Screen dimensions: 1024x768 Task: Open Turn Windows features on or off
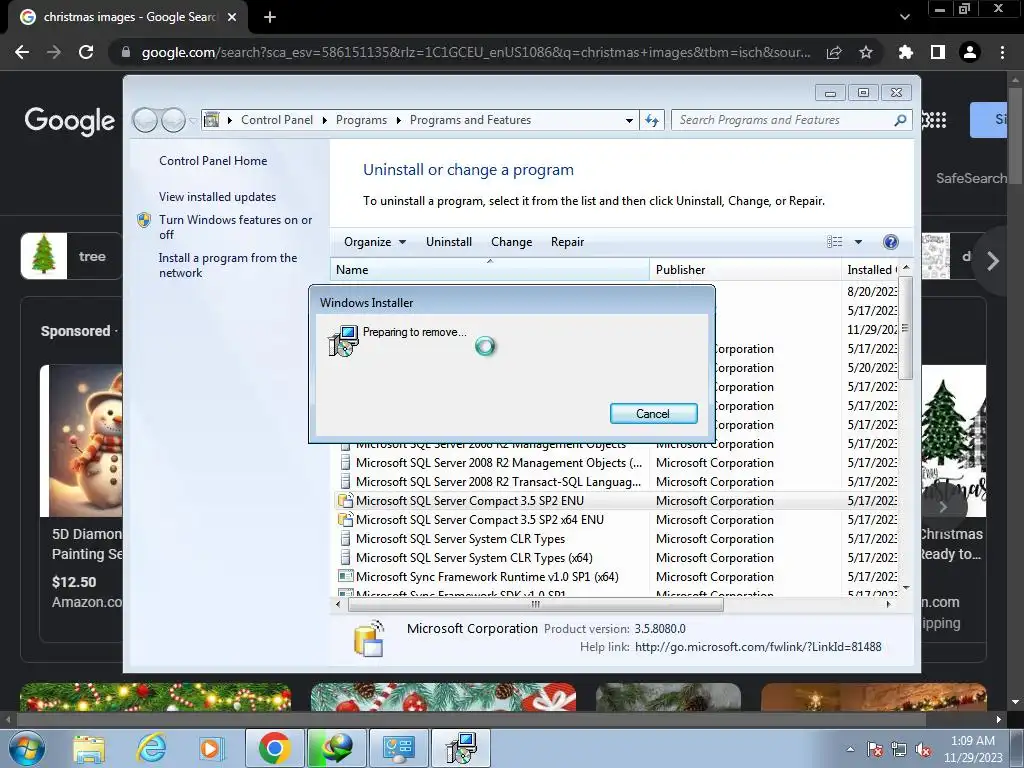[x=235, y=227]
